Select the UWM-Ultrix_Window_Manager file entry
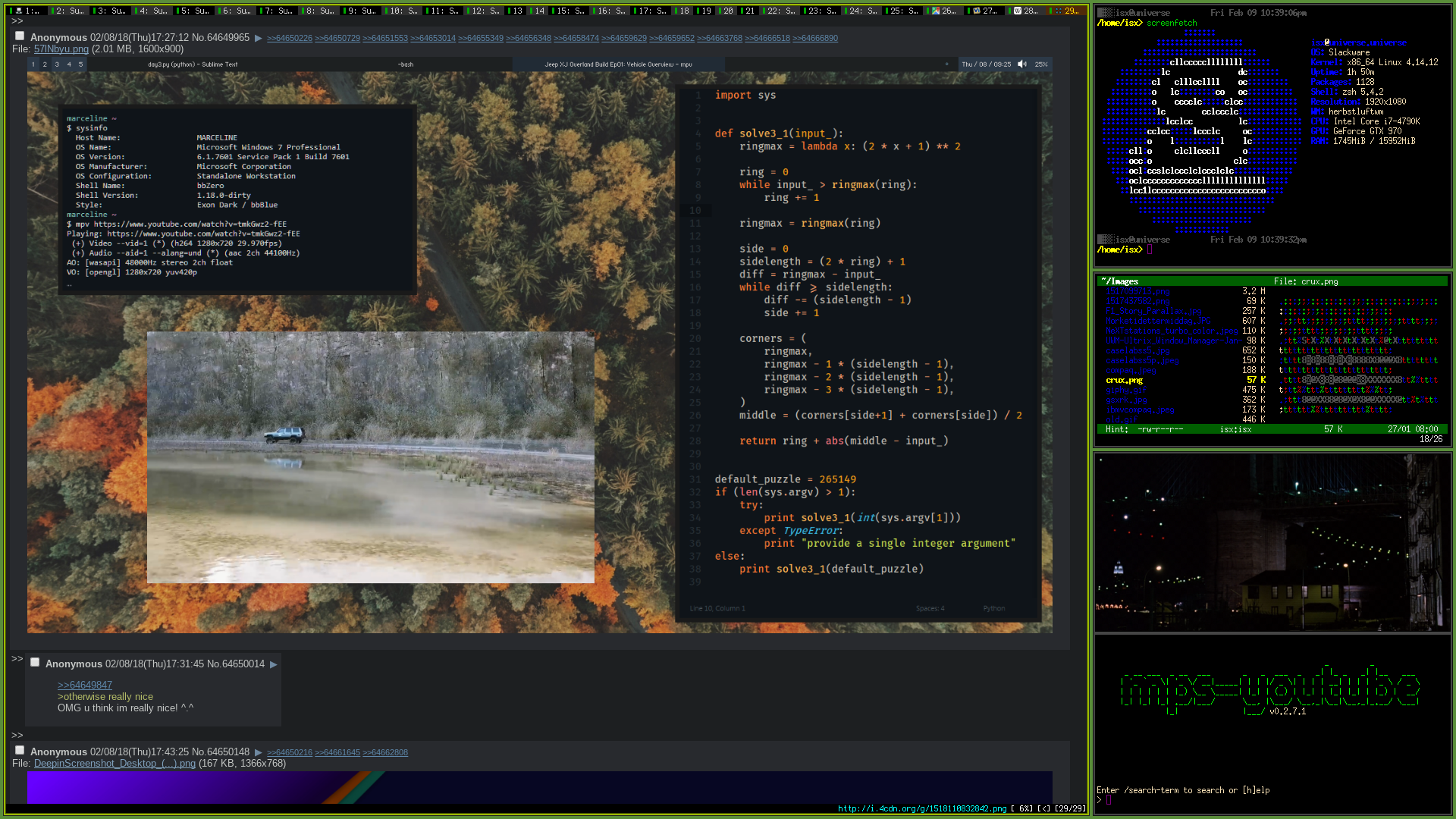This screenshot has height=819, width=1456. 1174,340
